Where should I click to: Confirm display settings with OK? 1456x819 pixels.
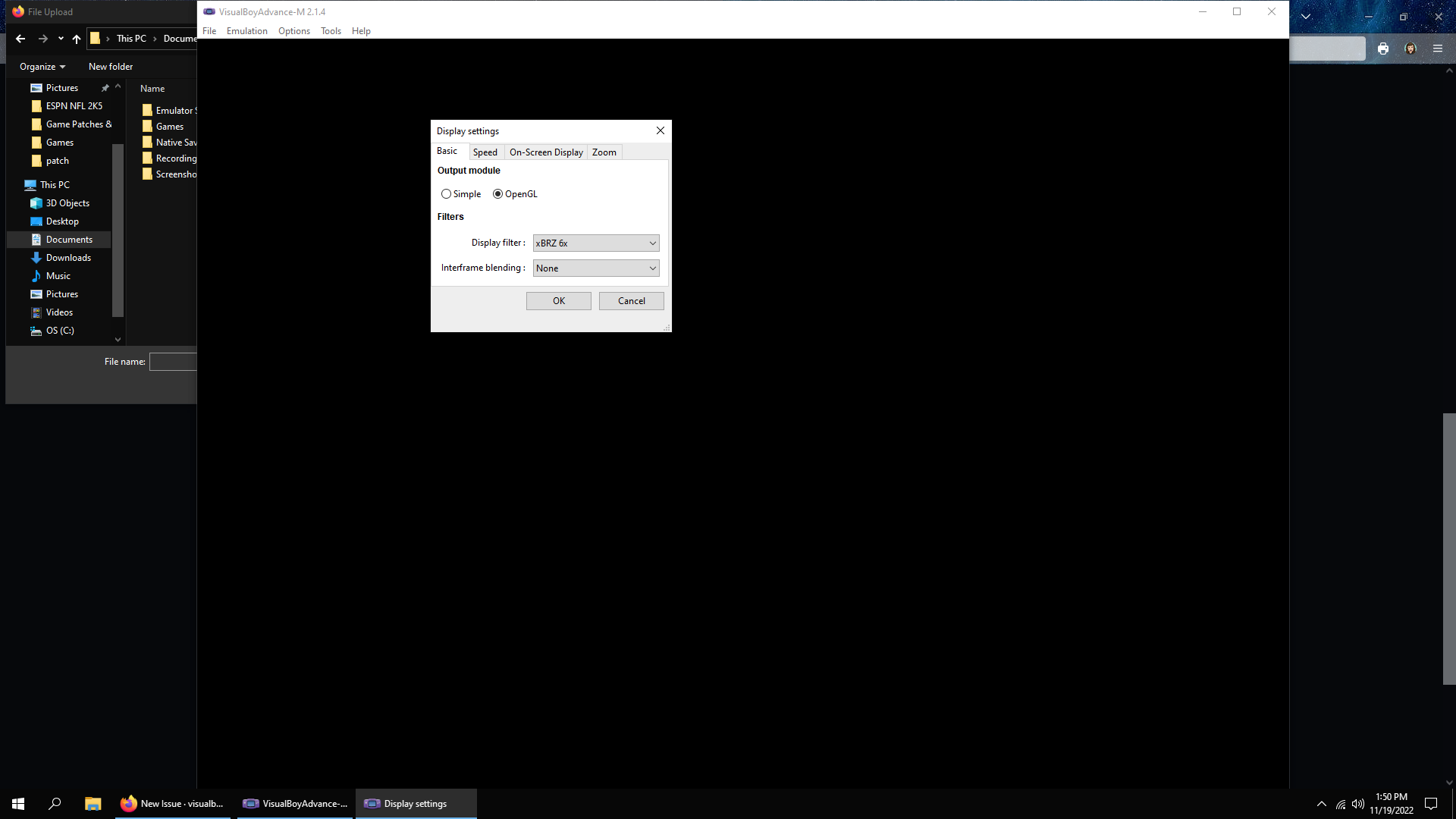click(558, 301)
